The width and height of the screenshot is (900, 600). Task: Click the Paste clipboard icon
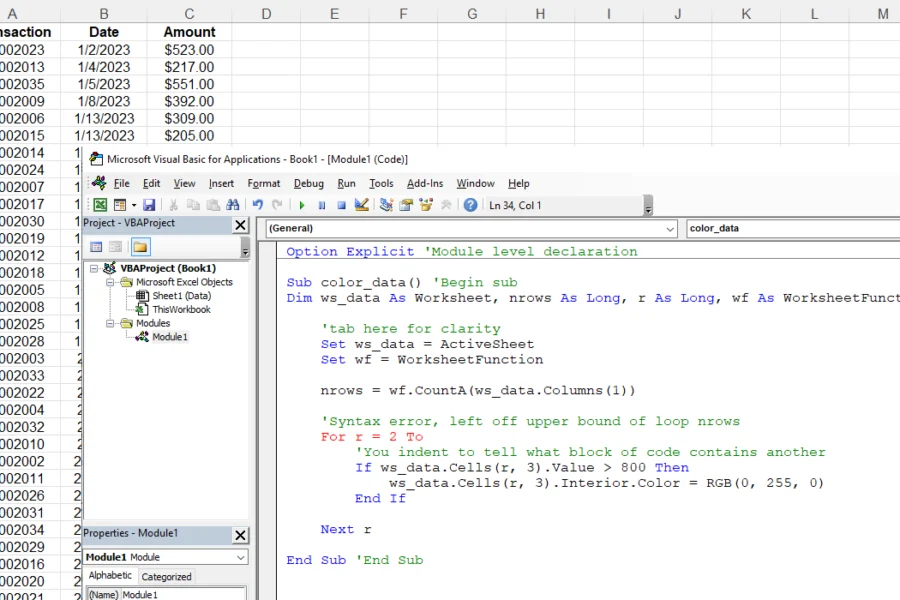tap(213, 205)
